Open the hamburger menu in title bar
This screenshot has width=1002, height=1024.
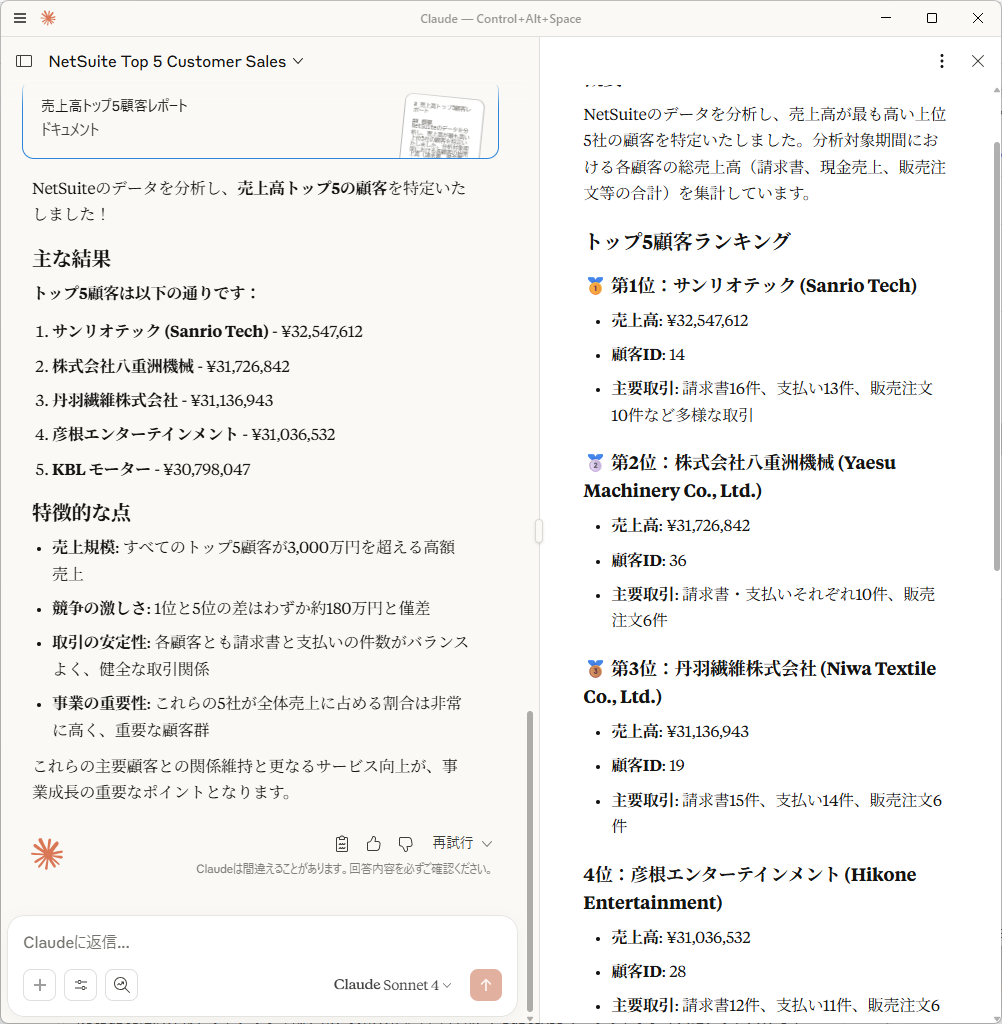click(20, 18)
